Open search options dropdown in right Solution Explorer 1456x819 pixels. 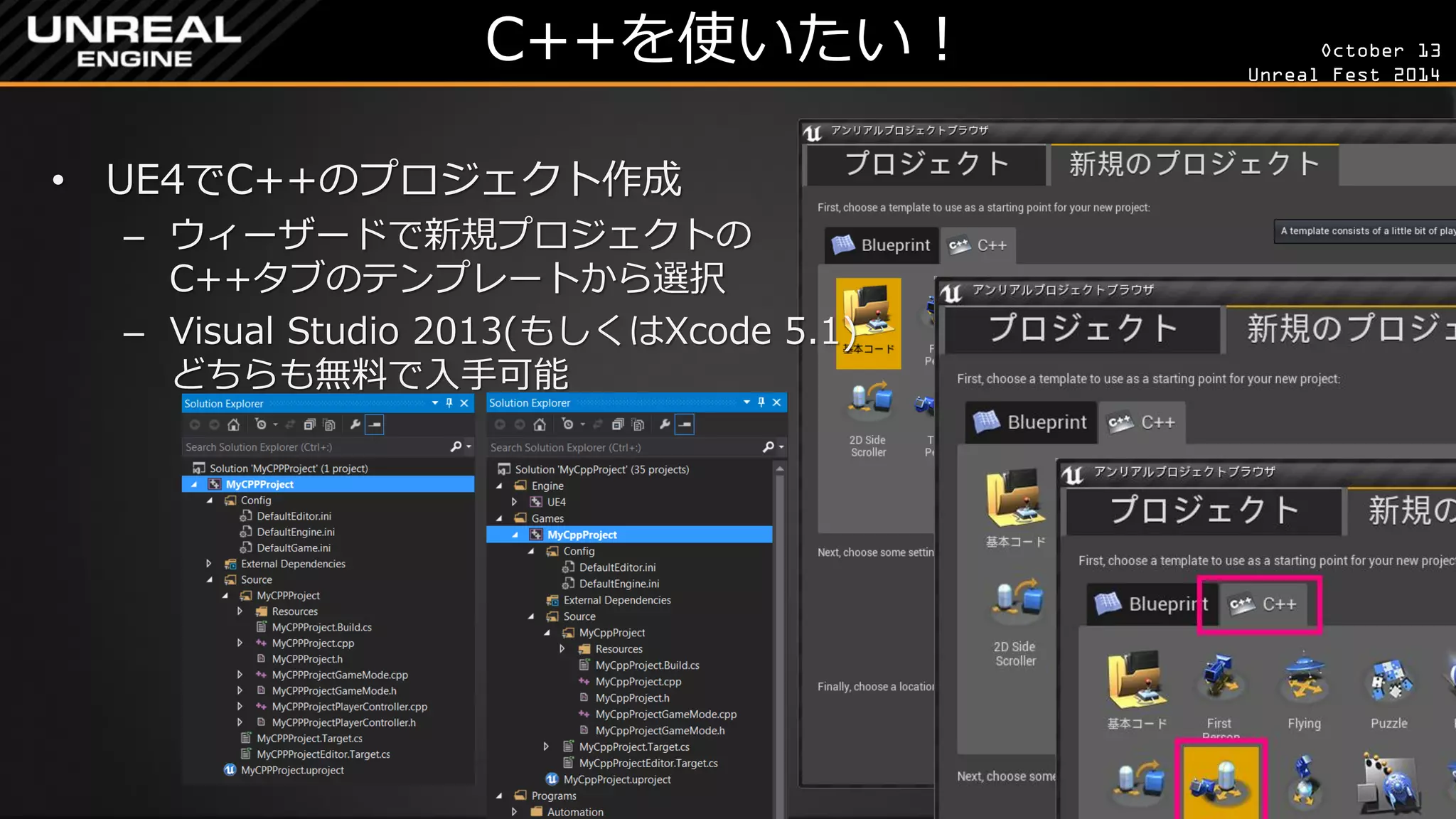pos(781,447)
